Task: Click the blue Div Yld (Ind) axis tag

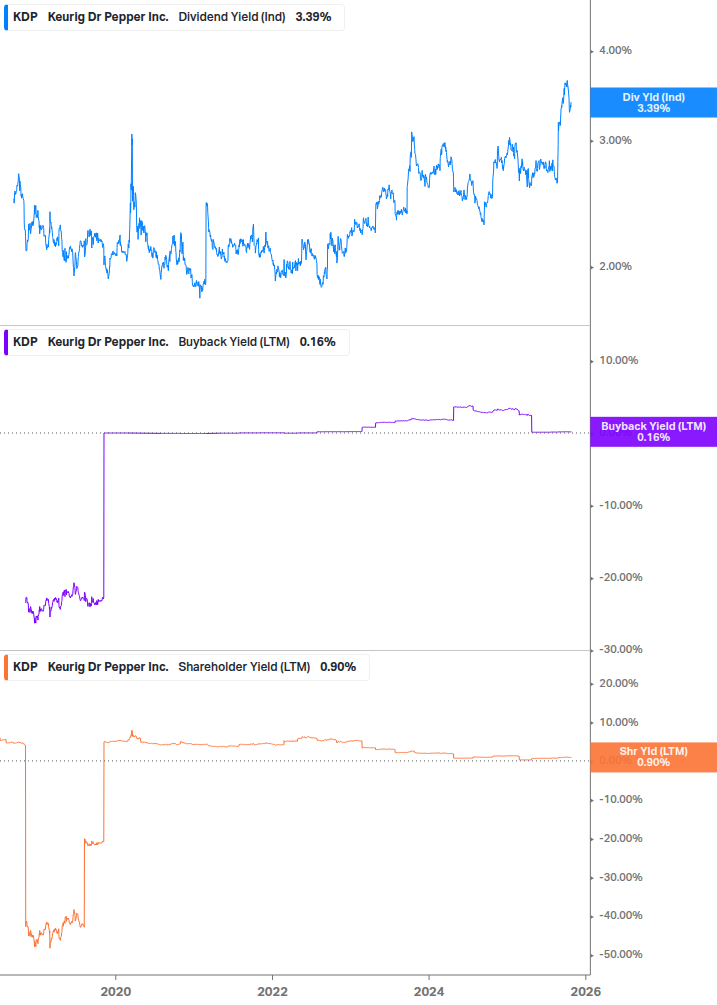Action: tap(653, 102)
